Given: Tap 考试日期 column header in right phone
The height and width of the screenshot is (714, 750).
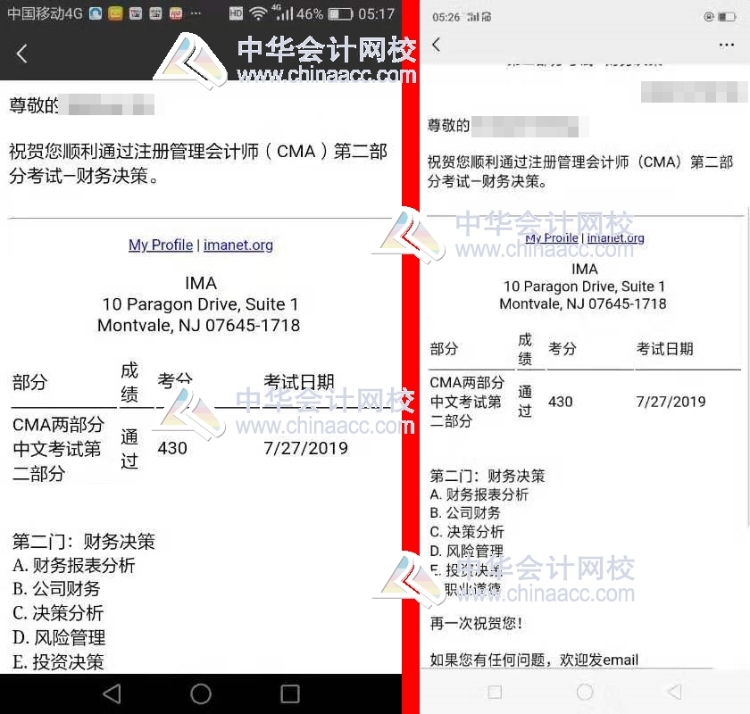Looking at the screenshot, I should click(664, 349).
